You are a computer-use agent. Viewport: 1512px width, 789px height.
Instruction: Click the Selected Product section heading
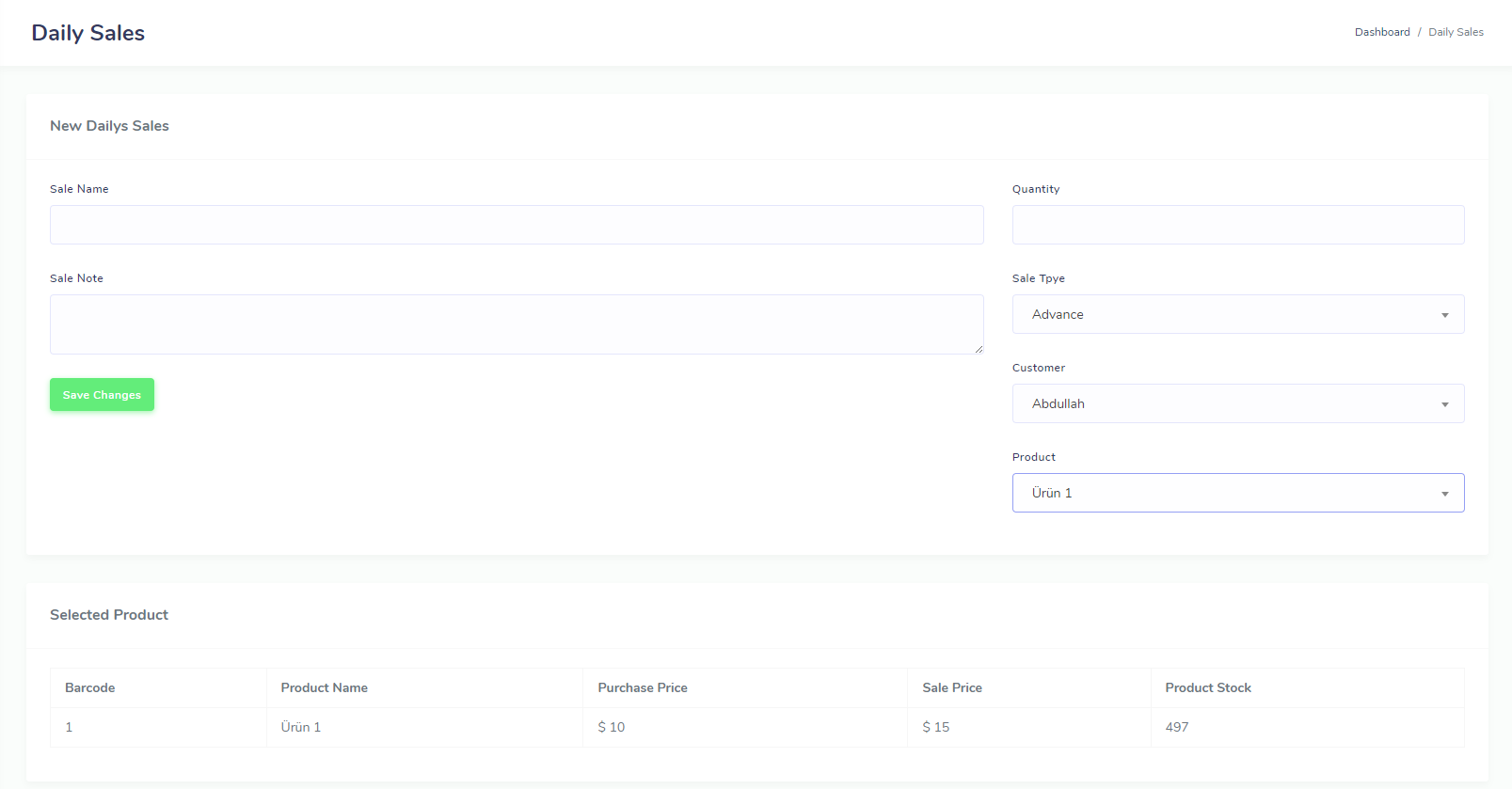pos(109,614)
